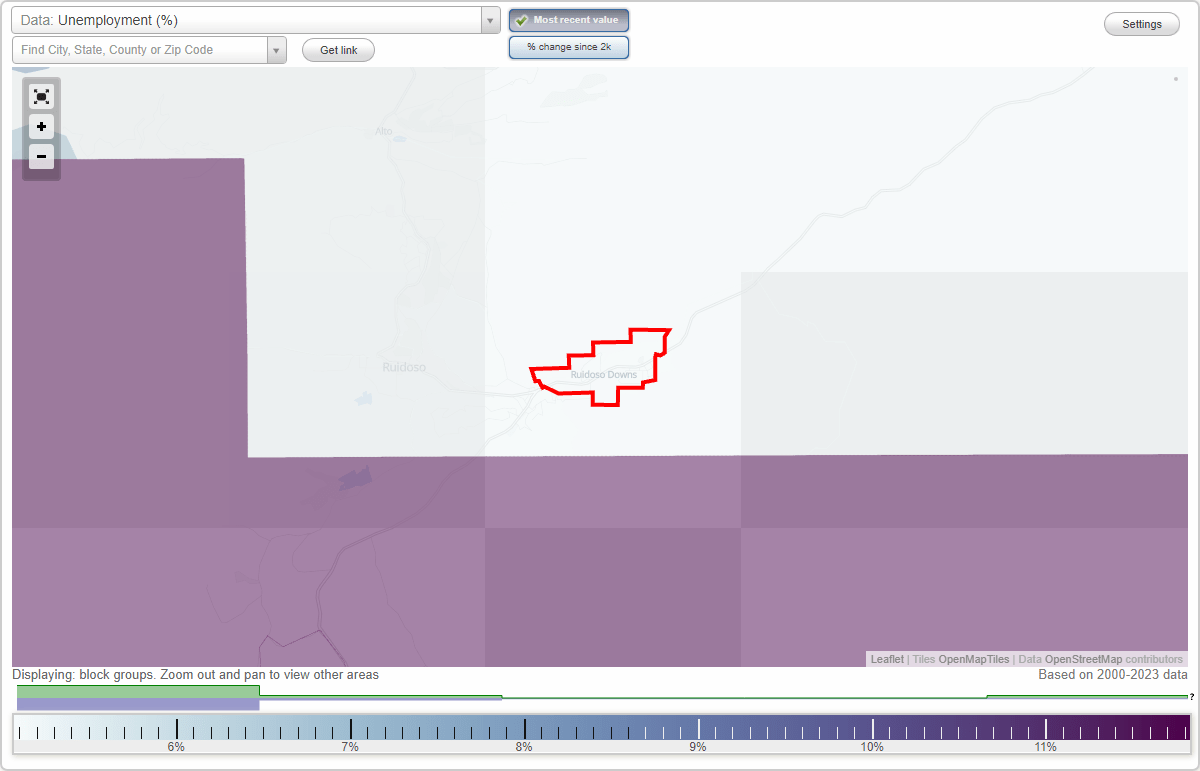Click the full-extent map view icon
The image size is (1200, 771).
click(41, 96)
